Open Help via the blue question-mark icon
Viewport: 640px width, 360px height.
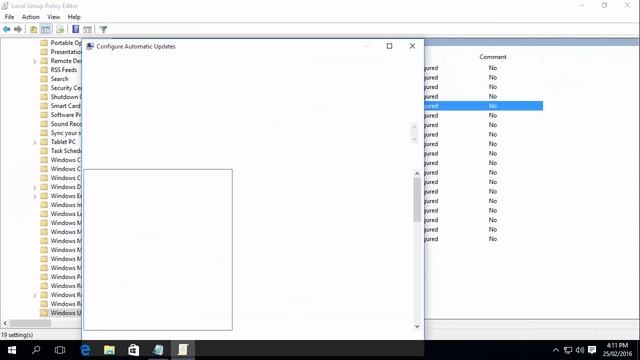[x=76, y=29]
